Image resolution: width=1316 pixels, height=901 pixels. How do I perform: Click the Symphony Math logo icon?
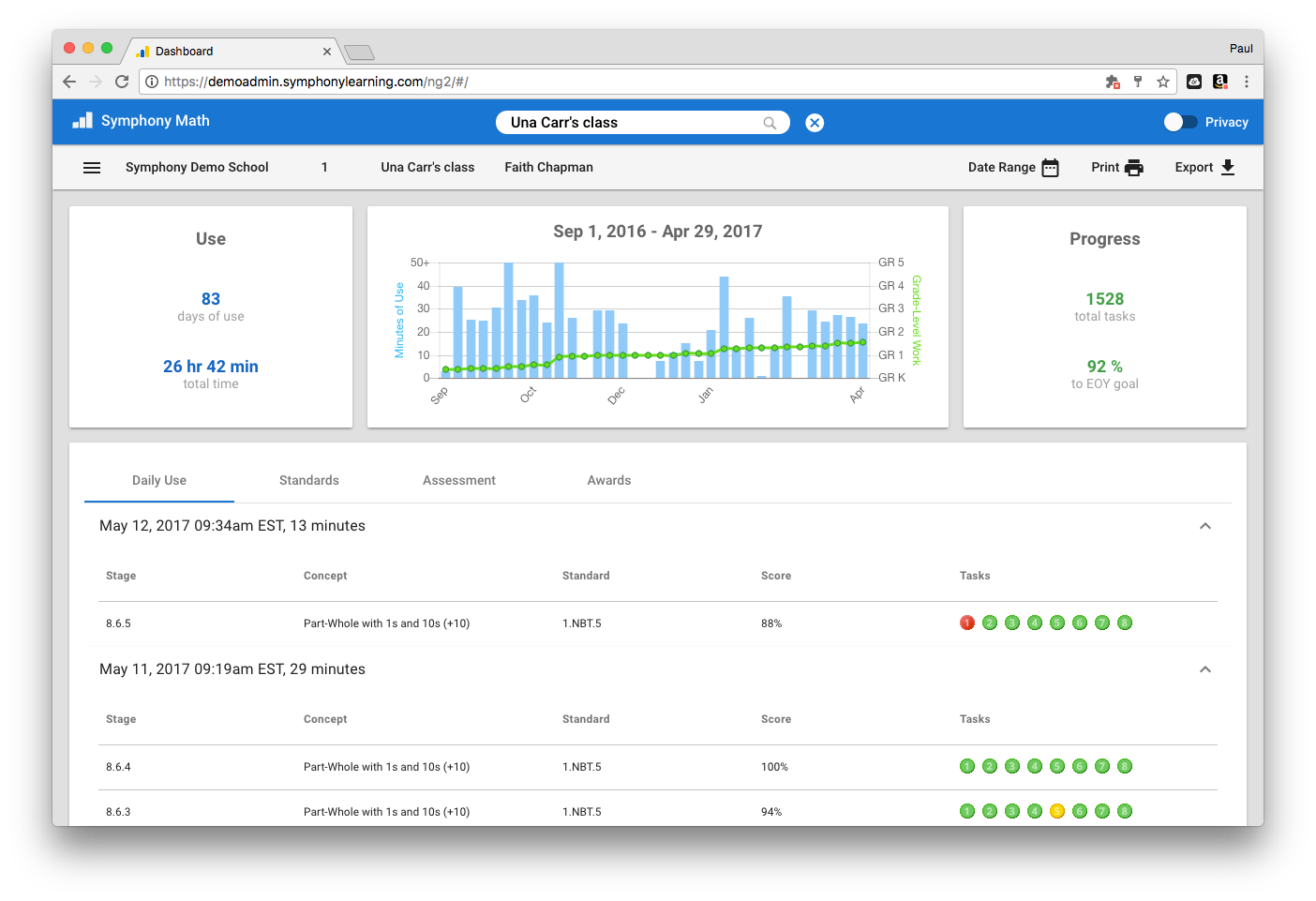[x=82, y=121]
